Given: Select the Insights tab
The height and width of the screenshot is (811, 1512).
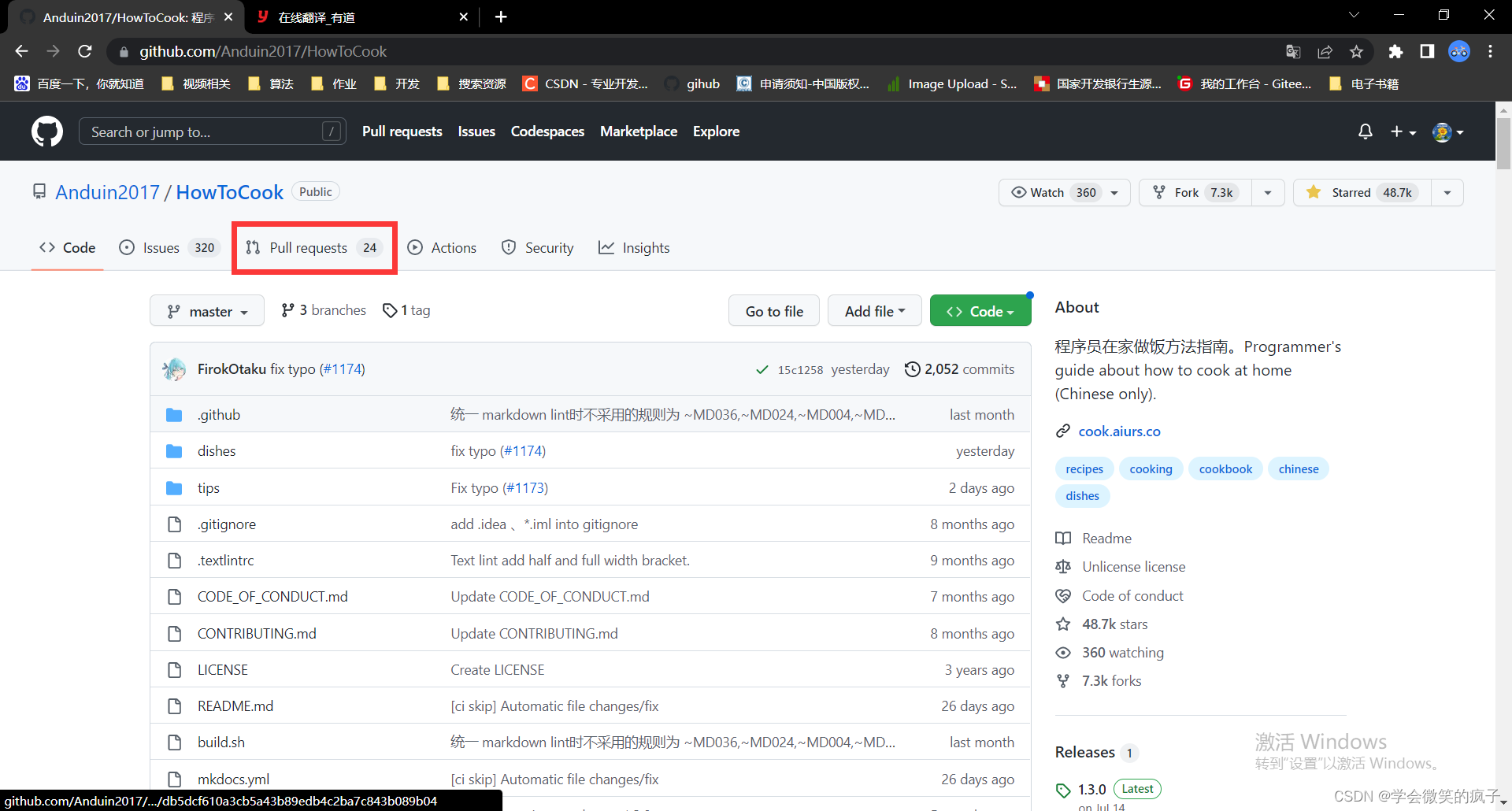Looking at the screenshot, I should 634,247.
